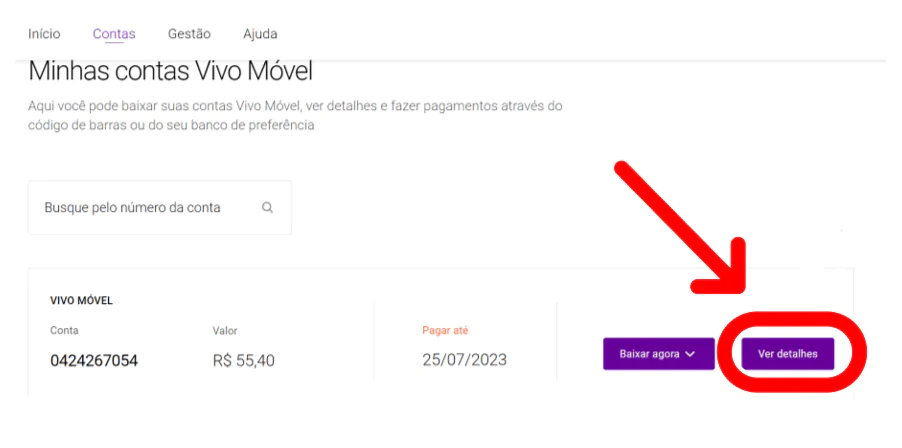Click the magnifying glass search icon
Image resolution: width=902 pixels, height=448 pixels.
pos(267,208)
